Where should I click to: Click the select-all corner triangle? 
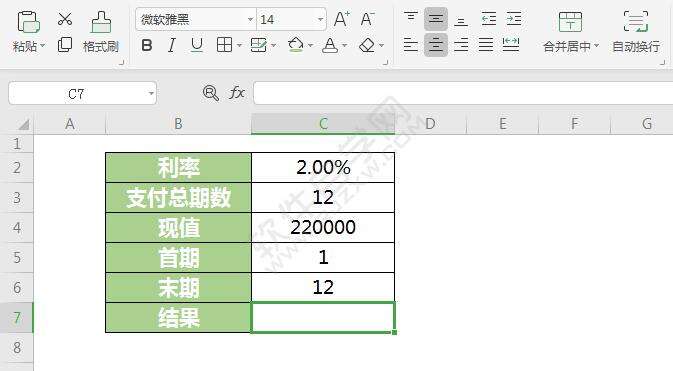click(24, 125)
